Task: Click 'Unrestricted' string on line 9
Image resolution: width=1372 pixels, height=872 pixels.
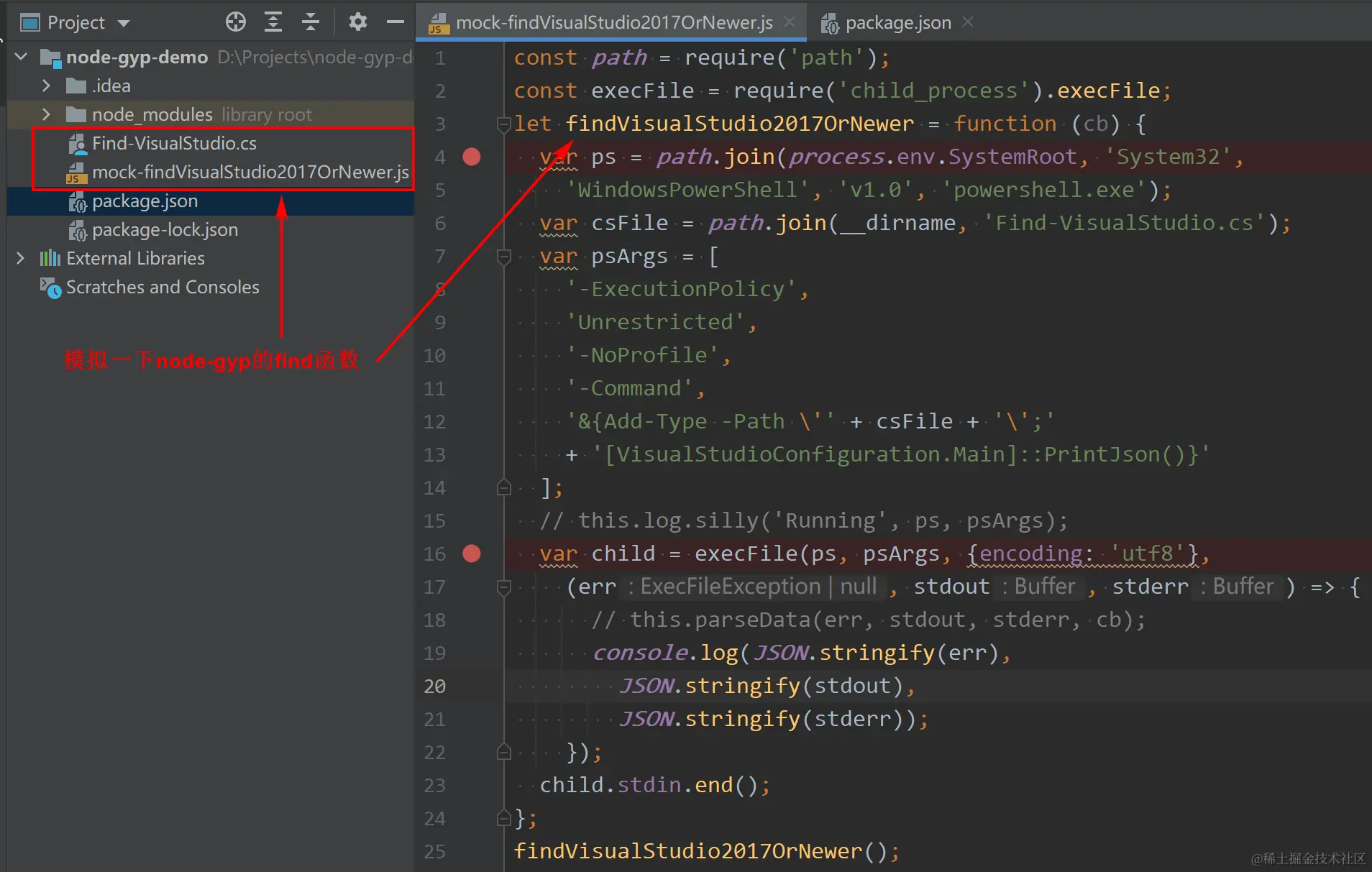Action: [655, 322]
